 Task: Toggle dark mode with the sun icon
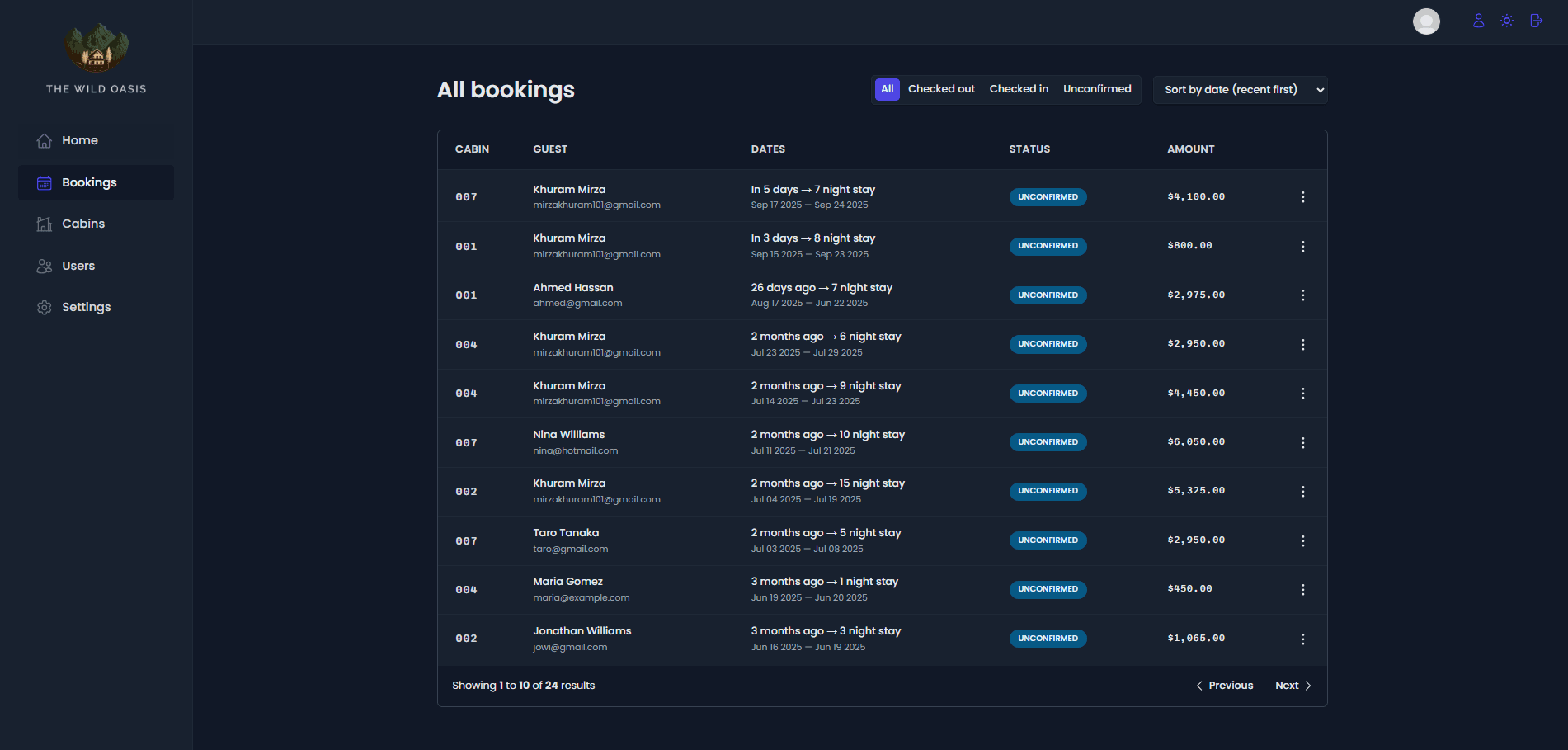[1507, 21]
